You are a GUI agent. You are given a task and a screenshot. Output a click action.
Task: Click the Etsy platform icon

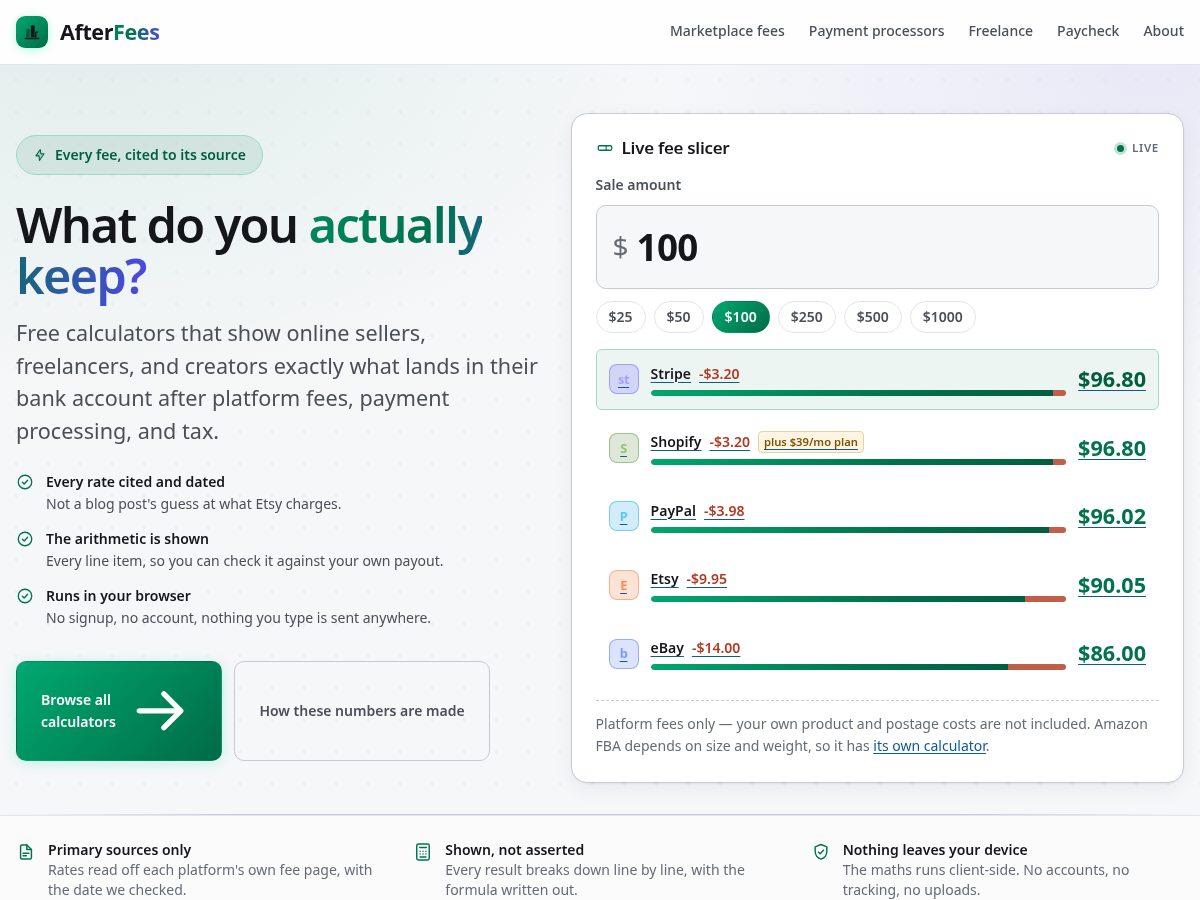pos(624,585)
